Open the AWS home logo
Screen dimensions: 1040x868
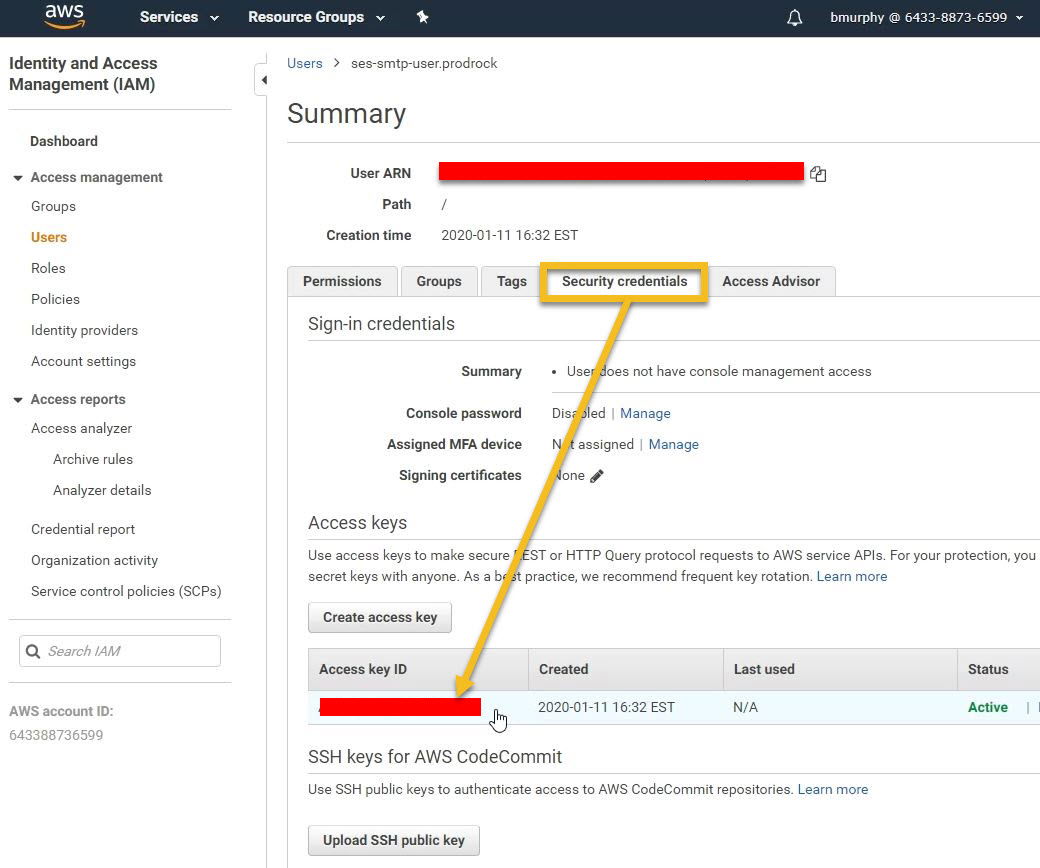(64, 17)
